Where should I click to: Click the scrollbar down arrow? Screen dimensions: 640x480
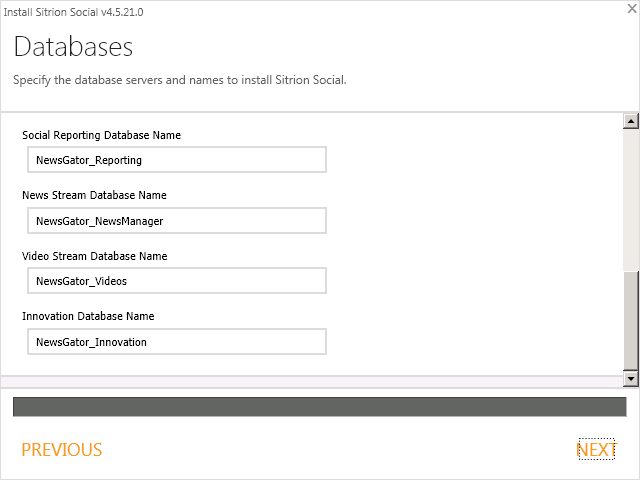[x=630, y=379]
